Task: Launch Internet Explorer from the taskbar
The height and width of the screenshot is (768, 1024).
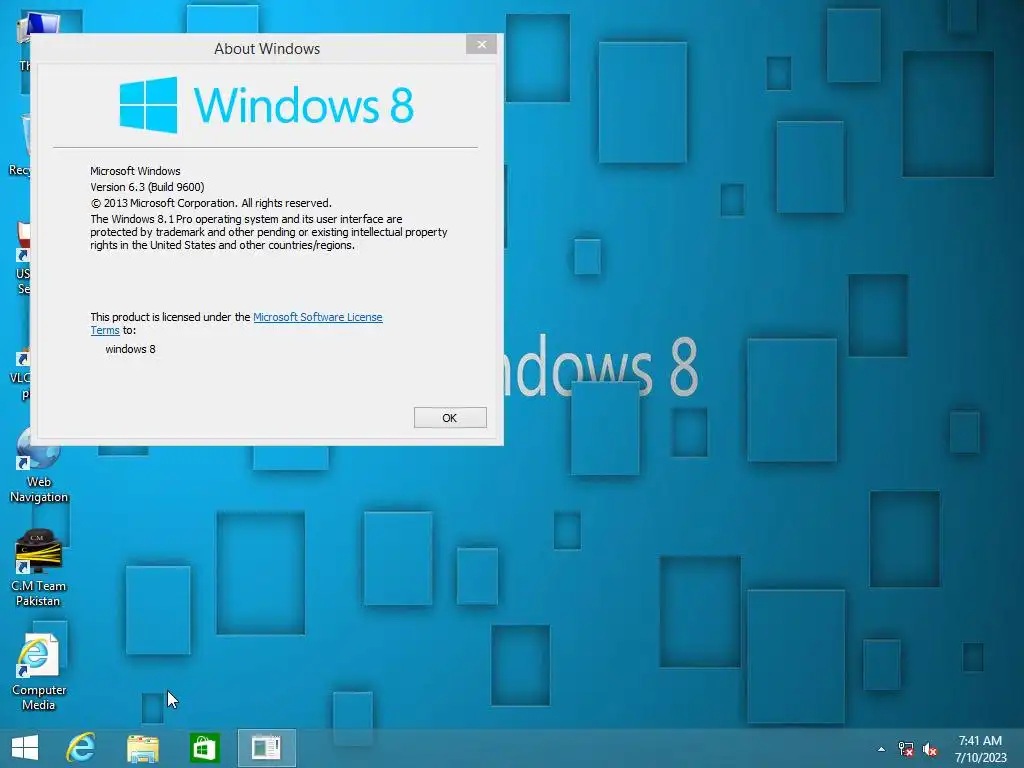Action: 81,748
